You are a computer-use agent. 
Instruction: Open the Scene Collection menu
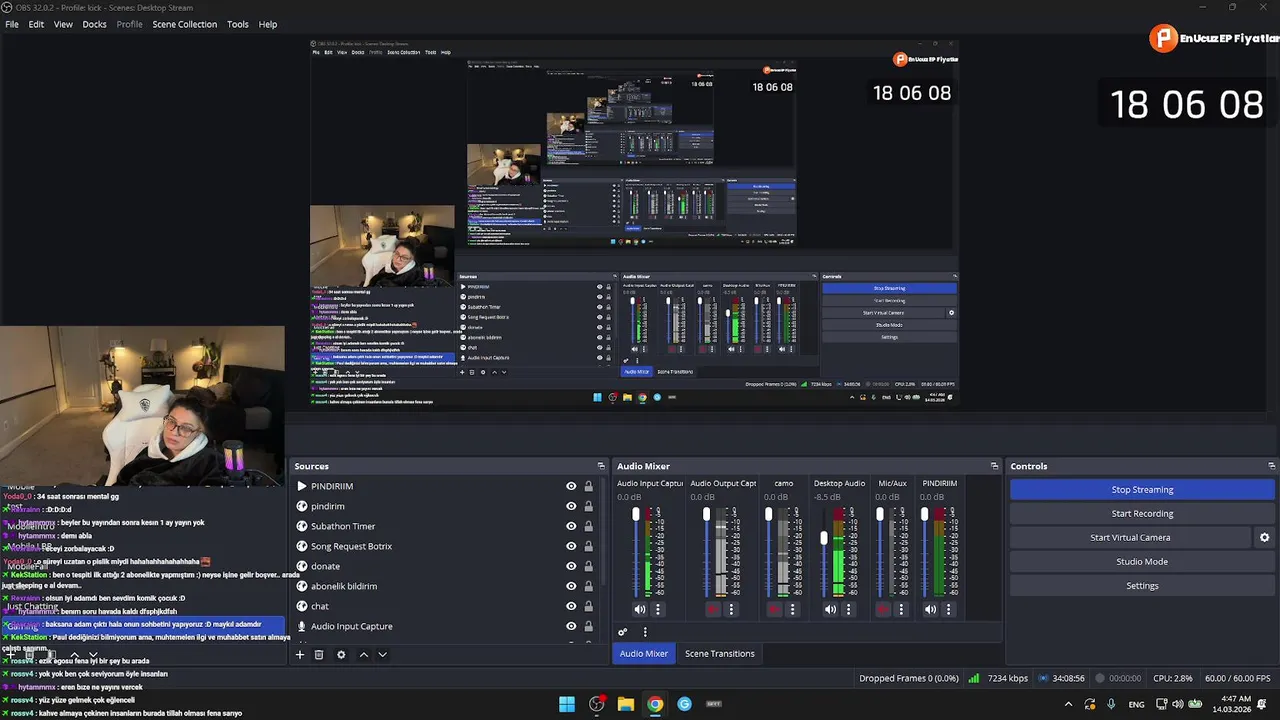pos(184,24)
